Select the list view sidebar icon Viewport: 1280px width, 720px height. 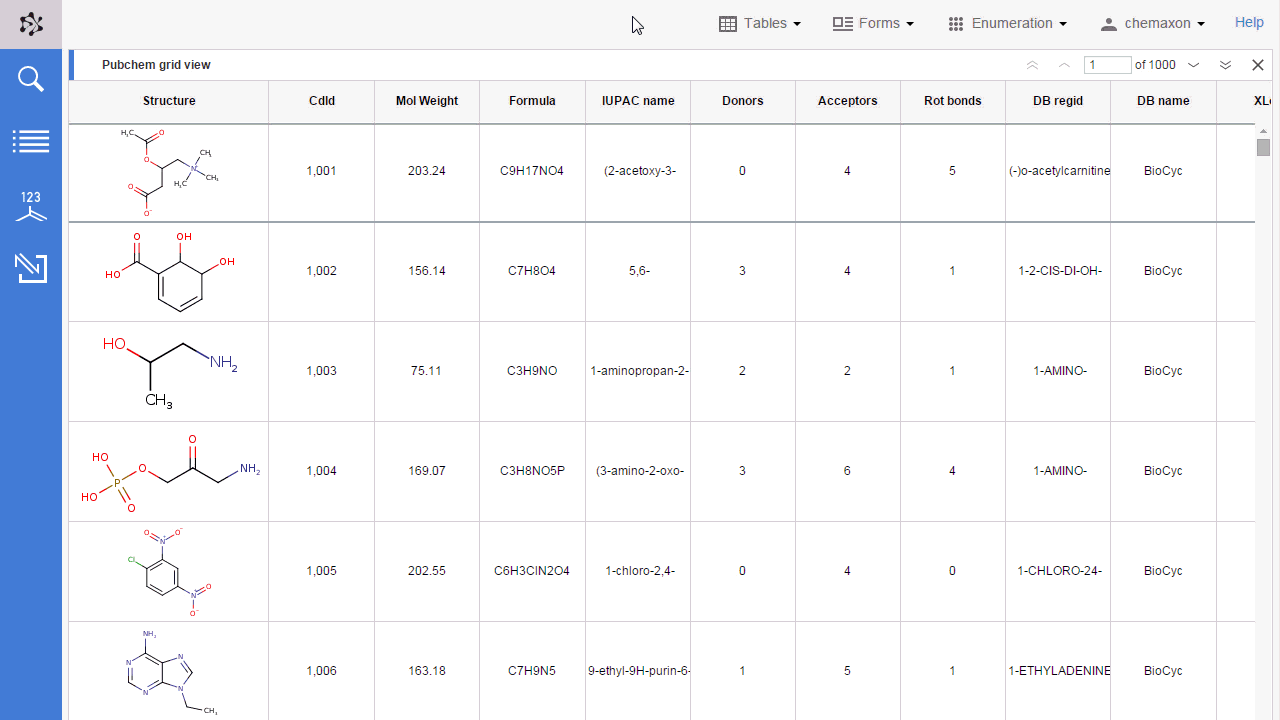(x=31, y=141)
